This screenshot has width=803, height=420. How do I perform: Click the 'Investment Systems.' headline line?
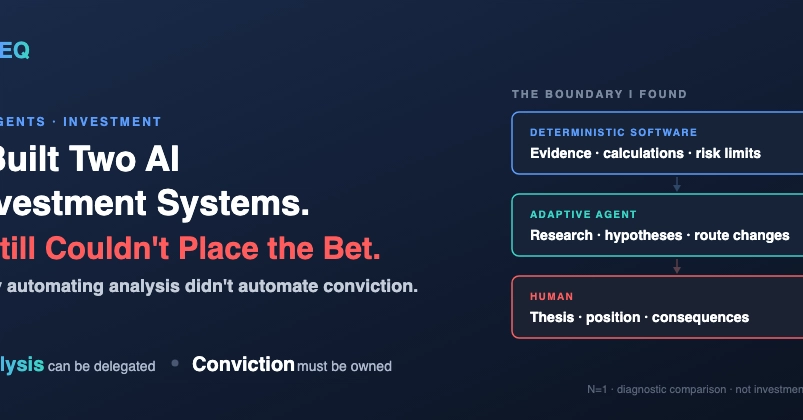pyautogui.click(x=155, y=203)
